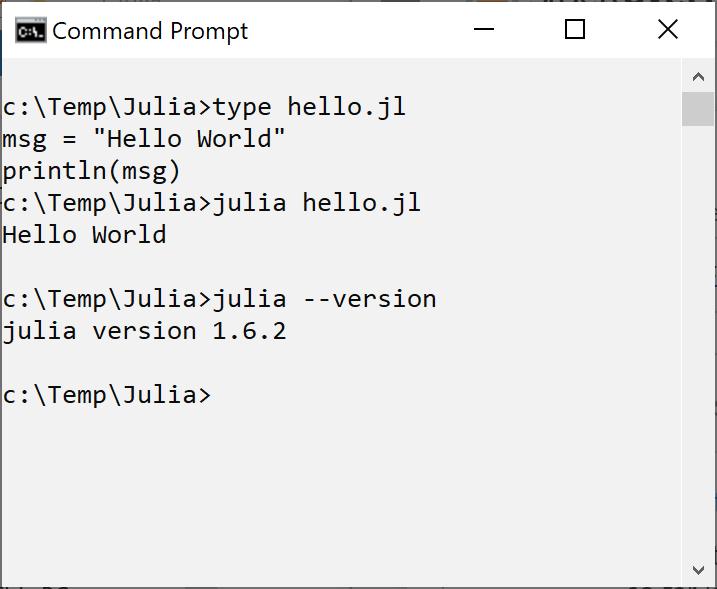Image resolution: width=717 pixels, height=589 pixels.
Task: Click the println(msg) code line
Action: point(92,171)
